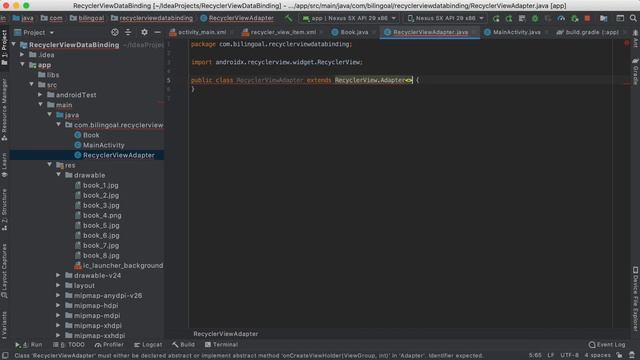Expand the layout folder
Viewport: 640px width, 360px height.
[x=58, y=285]
